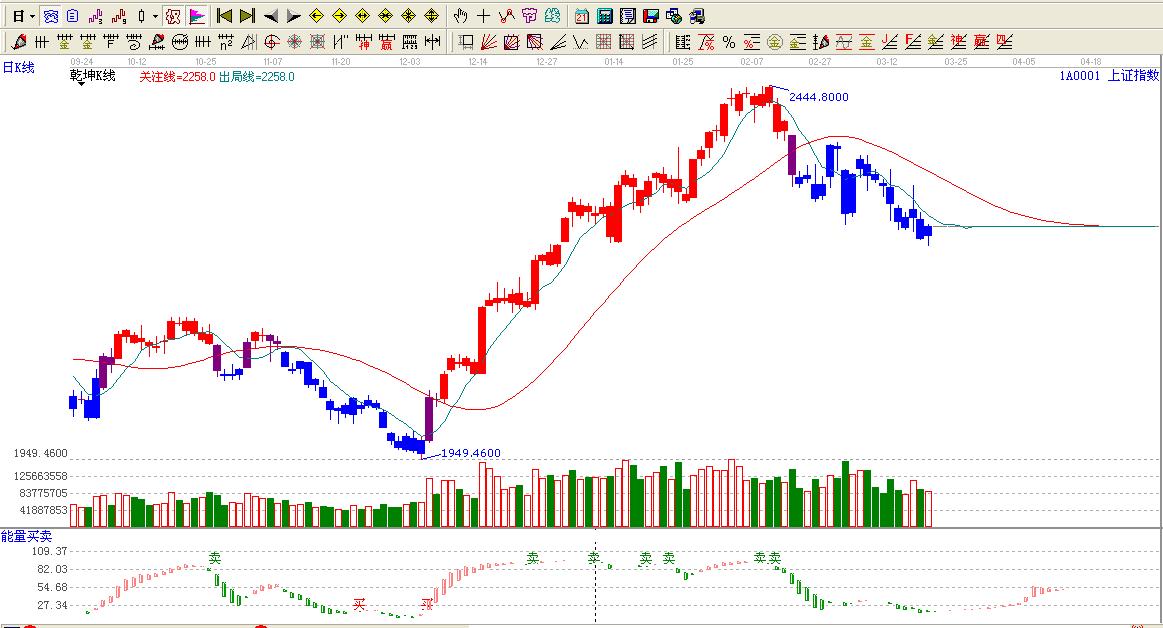
Task: Click the yellow diamond left-arrow icon
Action: pos(316,16)
